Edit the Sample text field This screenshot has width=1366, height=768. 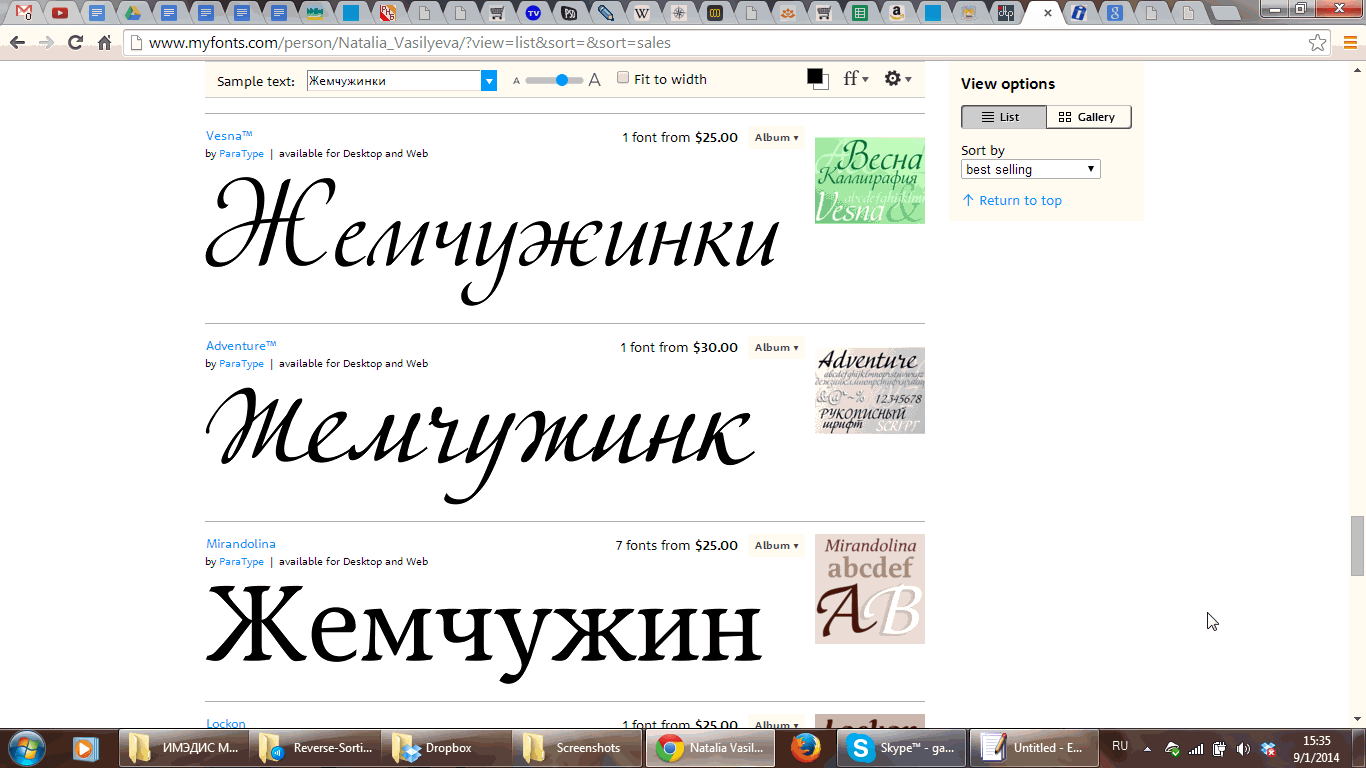394,81
